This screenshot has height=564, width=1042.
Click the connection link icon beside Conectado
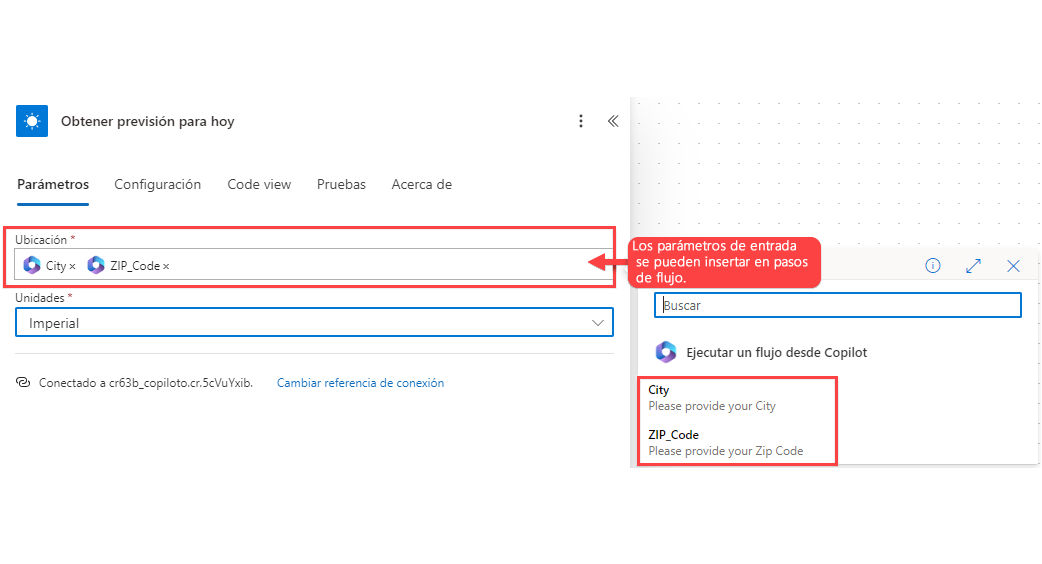23,383
